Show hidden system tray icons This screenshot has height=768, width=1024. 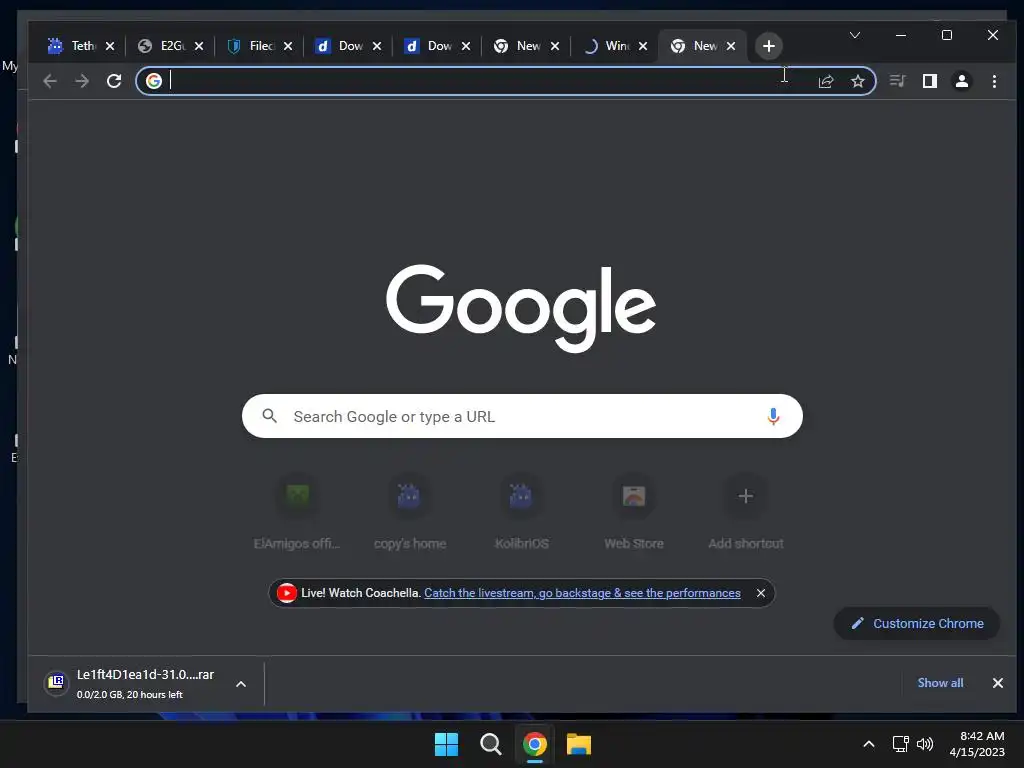point(869,744)
